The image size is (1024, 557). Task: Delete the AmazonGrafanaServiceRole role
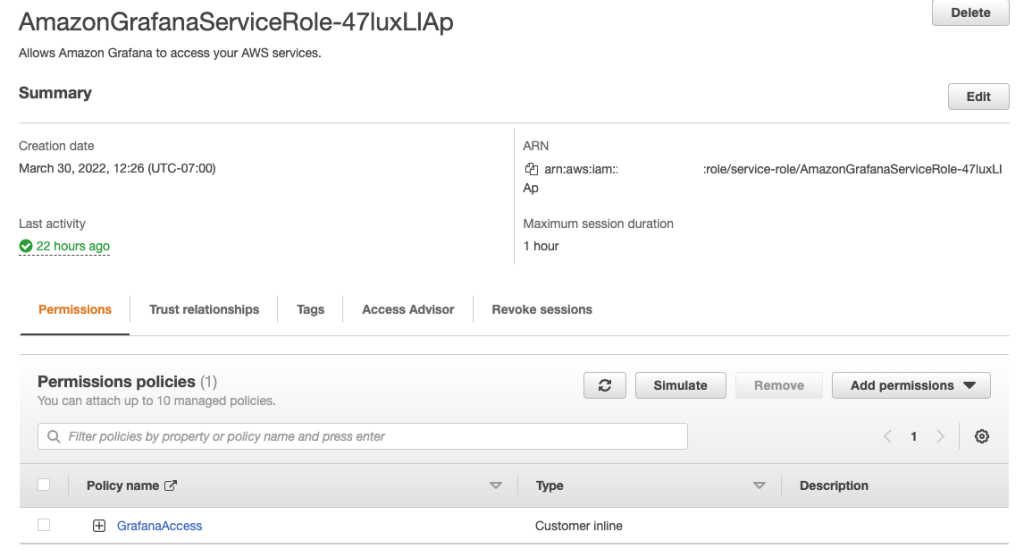click(x=970, y=12)
